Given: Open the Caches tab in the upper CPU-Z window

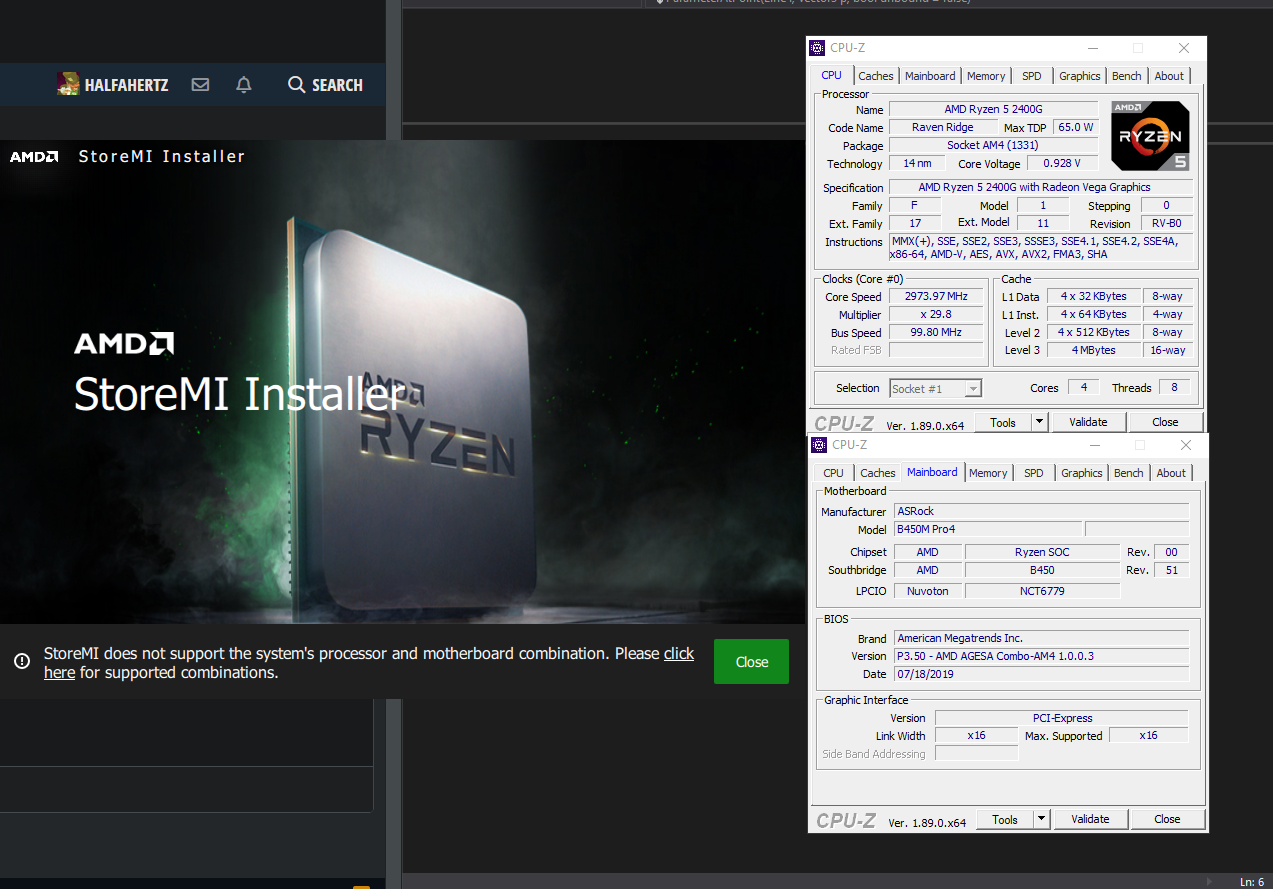Looking at the screenshot, I should (876, 76).
